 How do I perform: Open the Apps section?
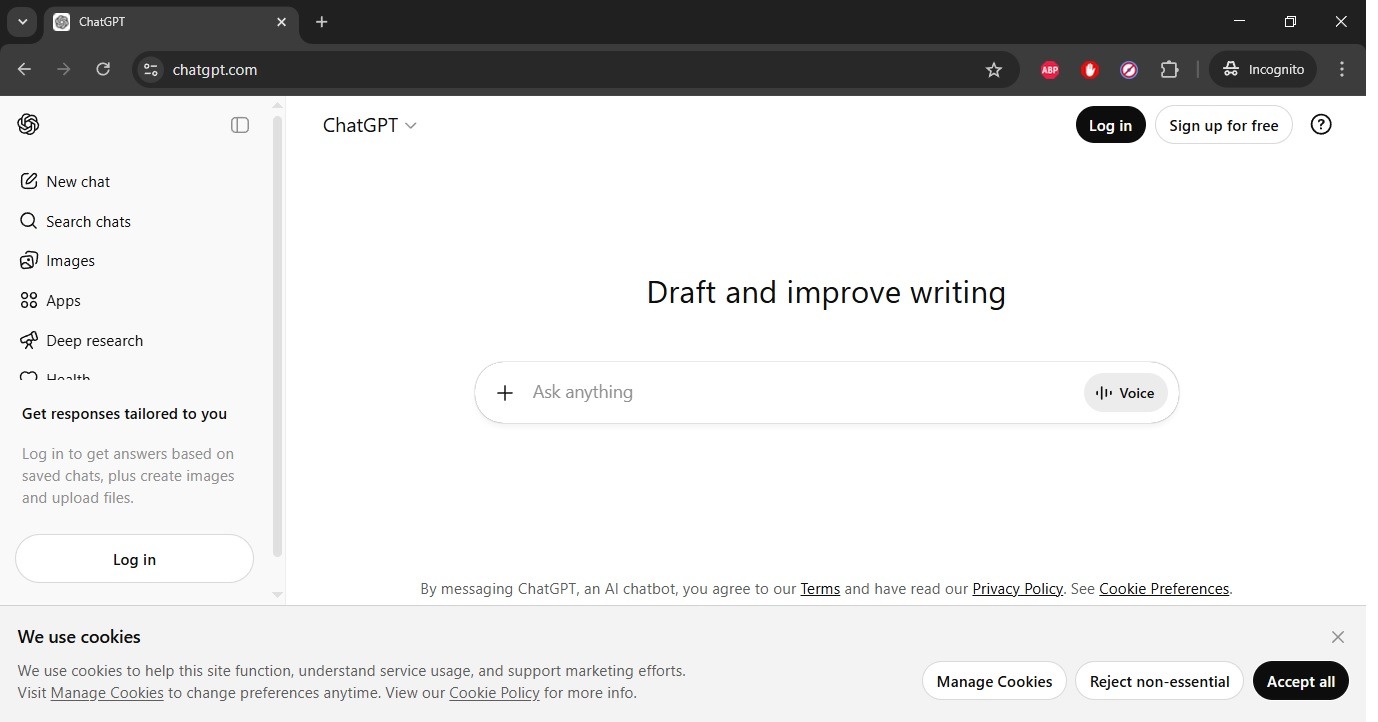click(50, 301)
